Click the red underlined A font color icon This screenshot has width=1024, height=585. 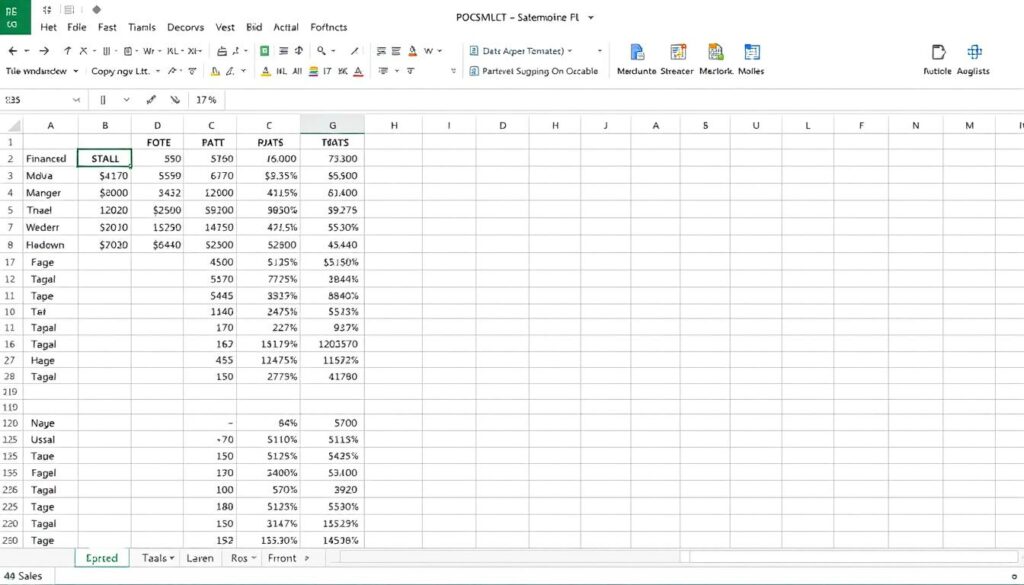(358, 71)
